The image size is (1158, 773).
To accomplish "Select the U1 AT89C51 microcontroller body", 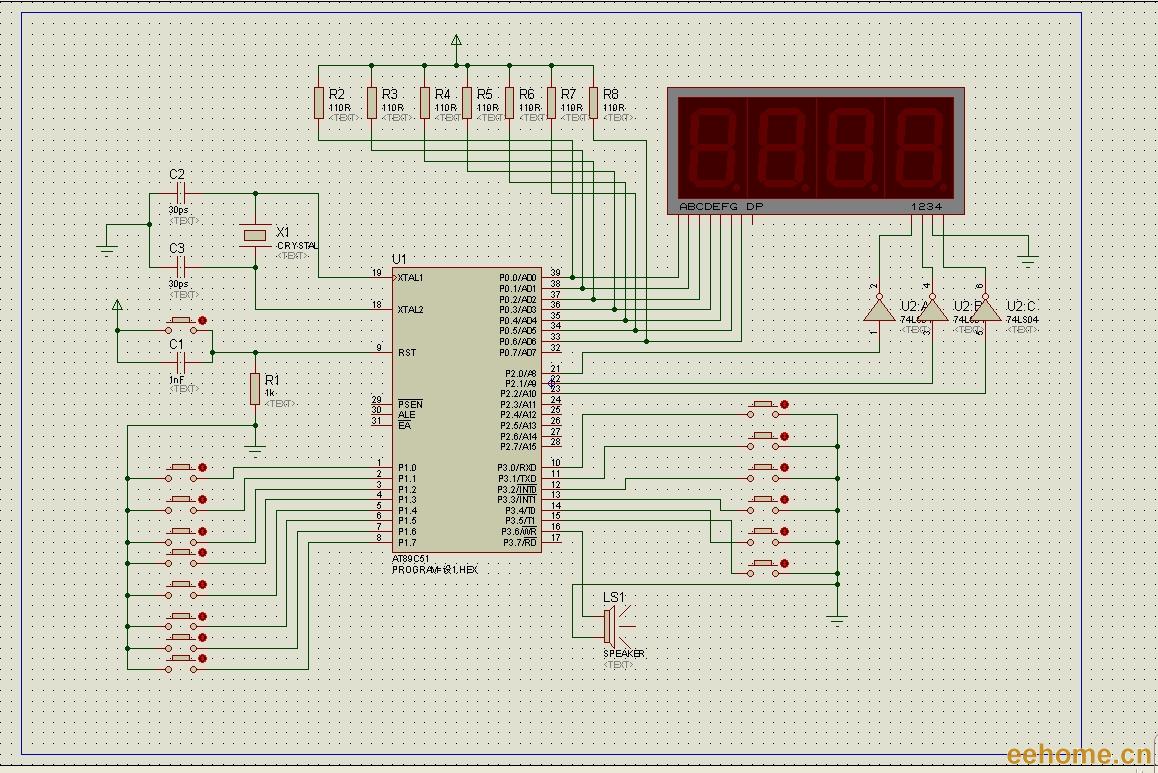I will click(467, 410).
